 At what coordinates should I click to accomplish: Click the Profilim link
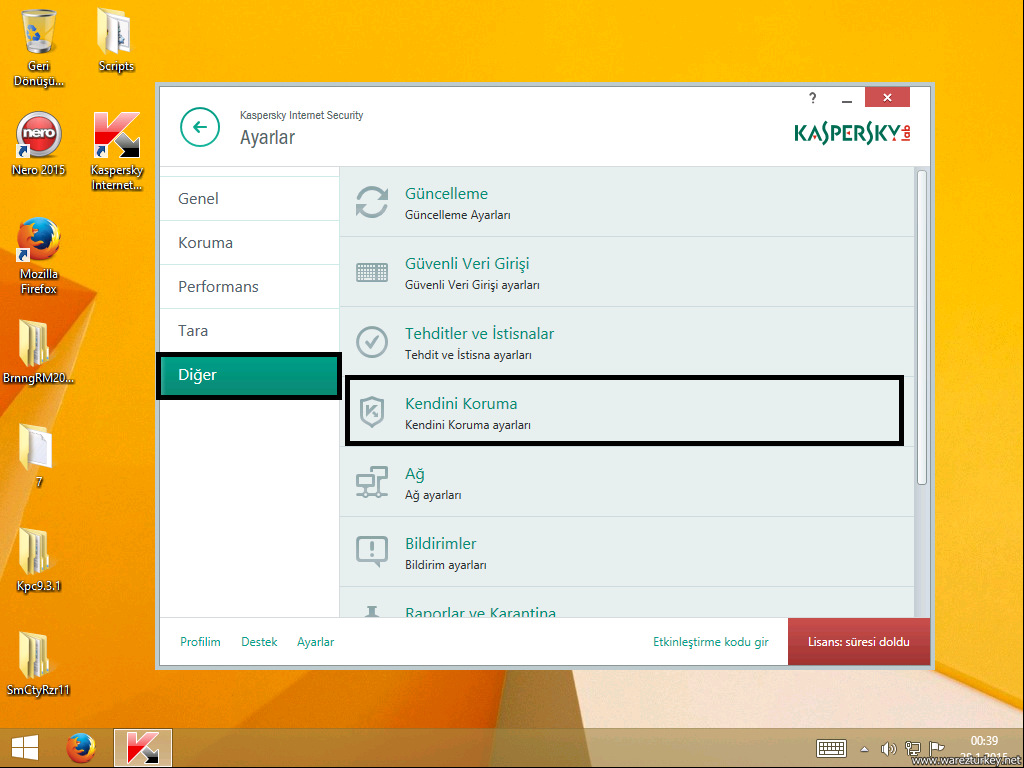pyautogui.click(x=200, y=642)
